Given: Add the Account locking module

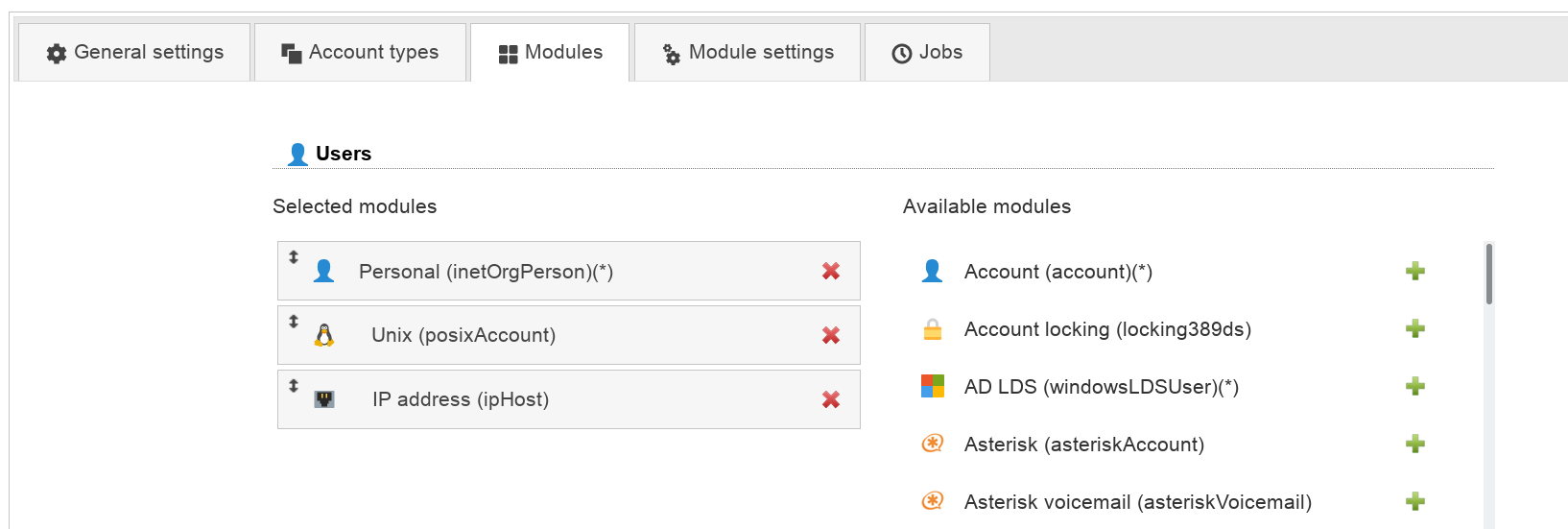Looking at the screenshot, I should pos(1414,329).
